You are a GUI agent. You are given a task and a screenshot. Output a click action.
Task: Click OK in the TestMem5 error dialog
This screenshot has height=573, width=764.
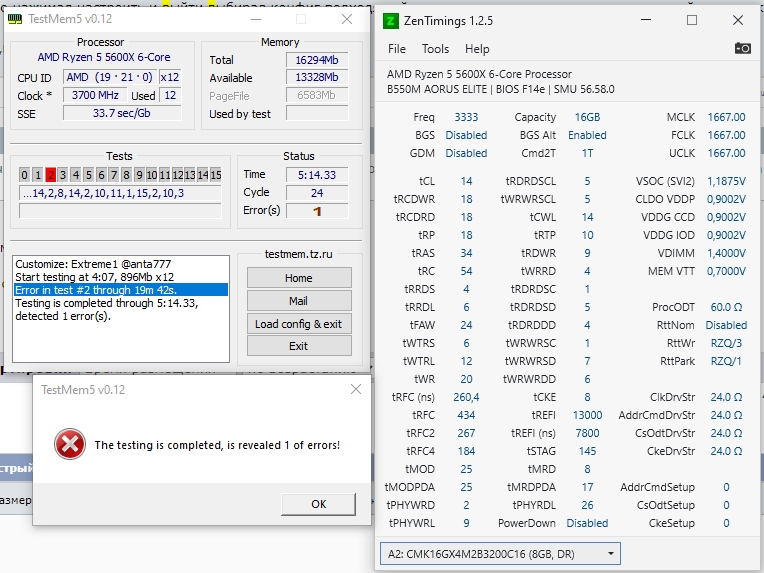click(x=319, y=504)
